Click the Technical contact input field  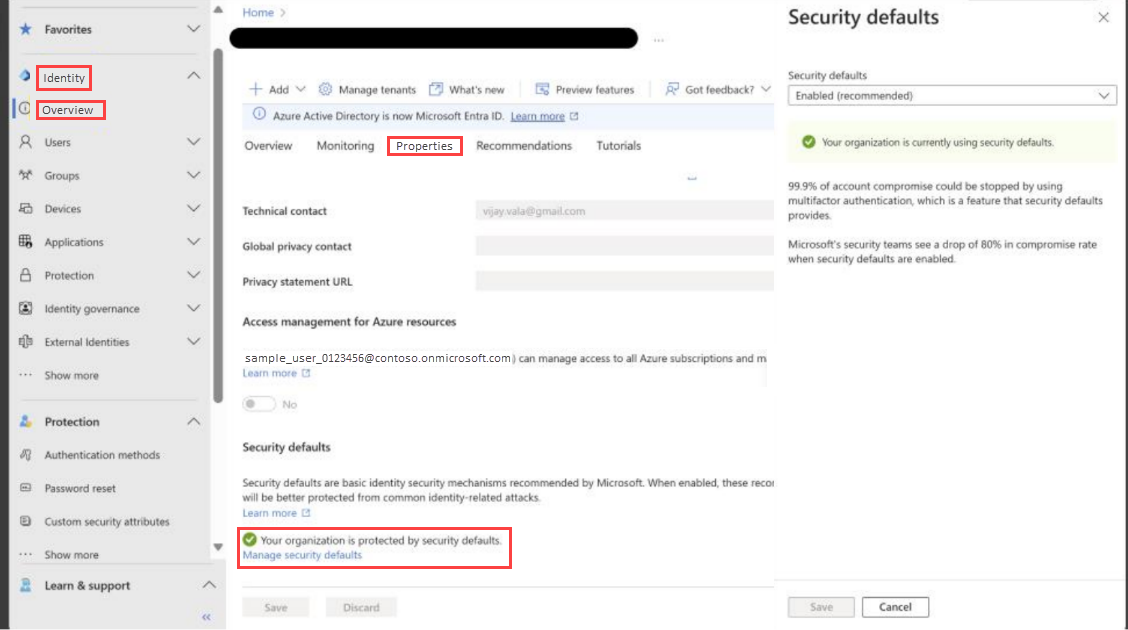click(624, 211)
